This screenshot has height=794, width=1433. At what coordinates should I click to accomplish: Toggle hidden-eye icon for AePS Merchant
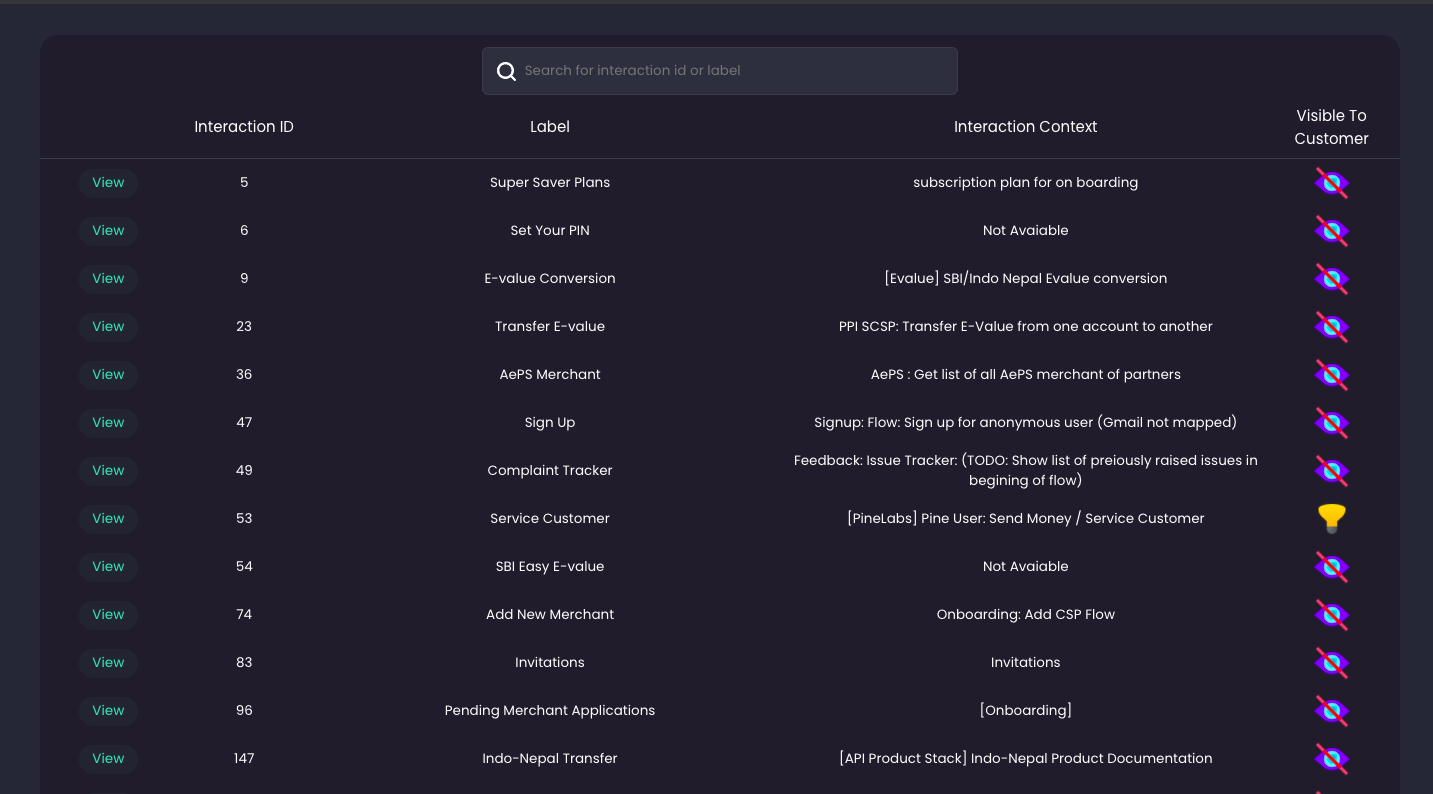point(1331,375)
